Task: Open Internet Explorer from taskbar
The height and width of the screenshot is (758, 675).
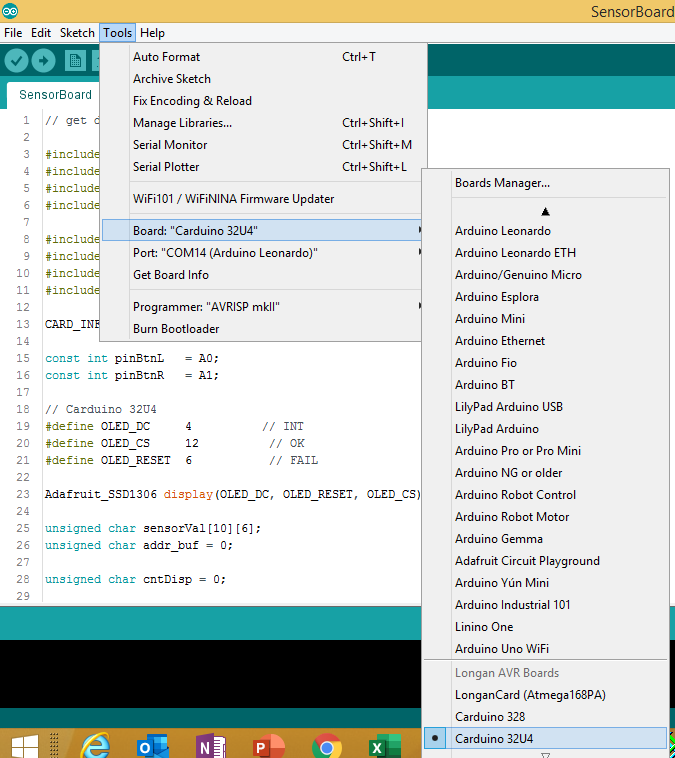Action: pyautogui.click(x=95, y=745)
